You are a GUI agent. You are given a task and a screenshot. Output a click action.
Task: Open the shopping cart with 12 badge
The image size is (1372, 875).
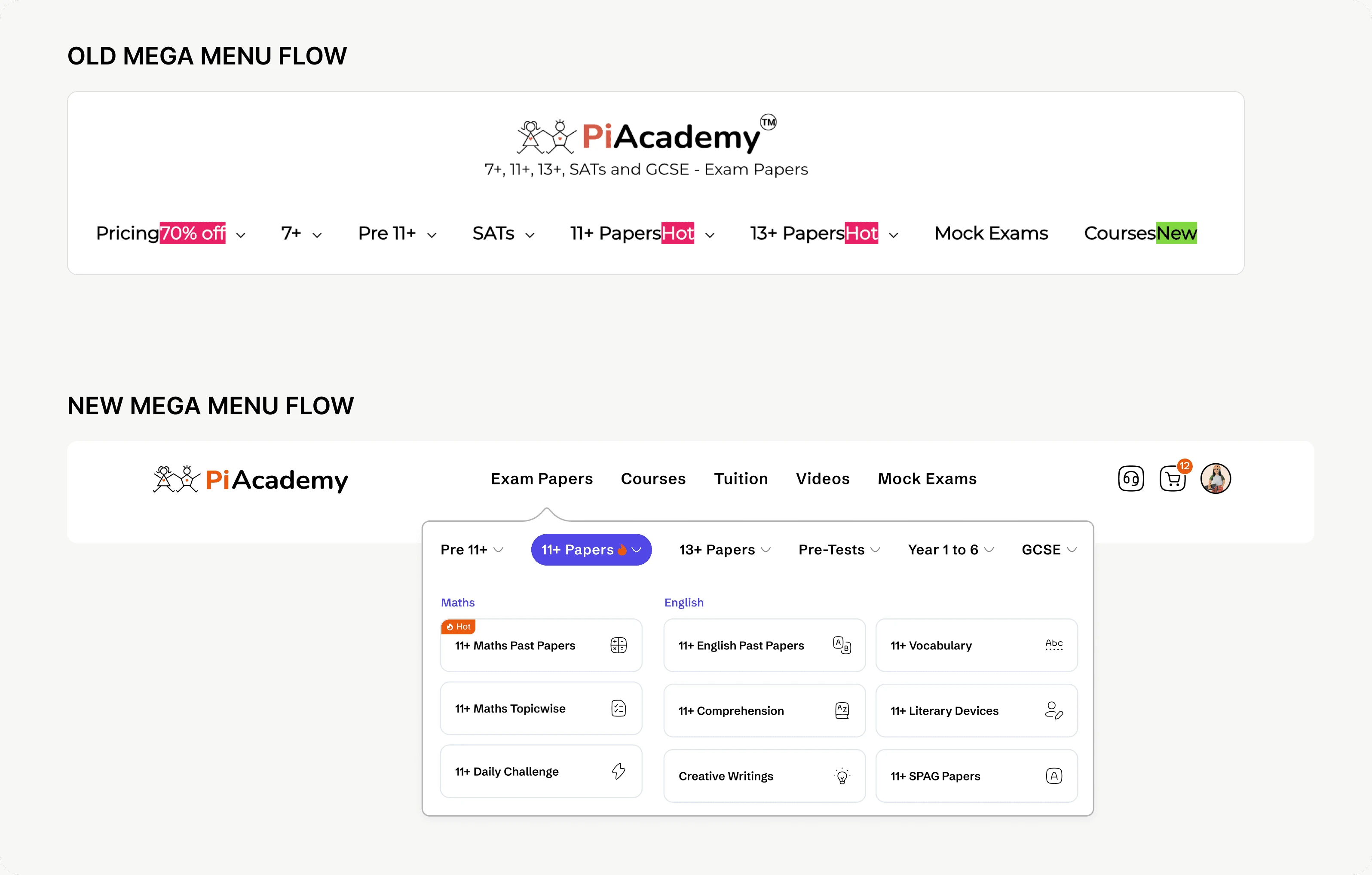(1174, 477)
